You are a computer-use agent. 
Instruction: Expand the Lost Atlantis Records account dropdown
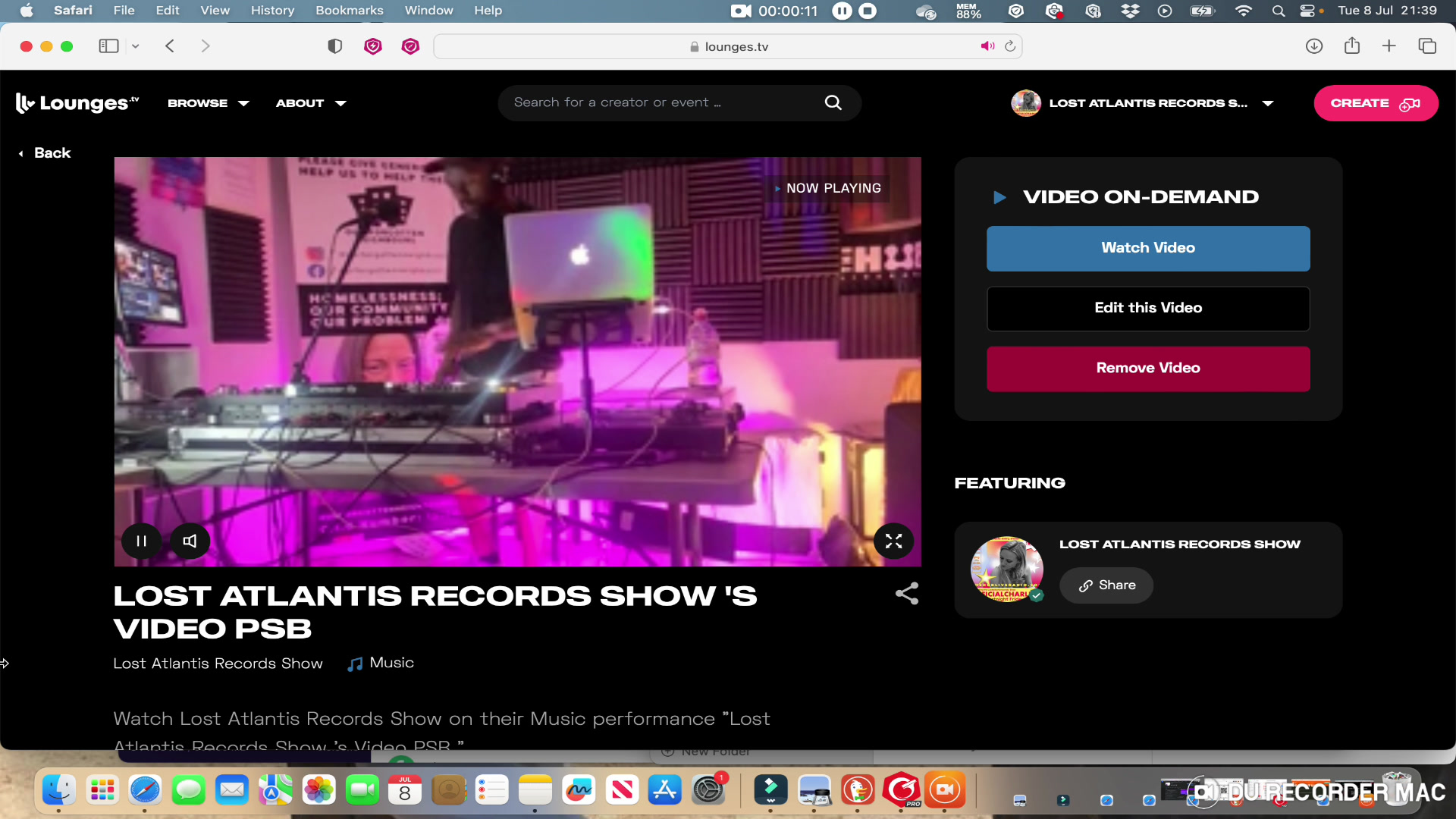1267,103
